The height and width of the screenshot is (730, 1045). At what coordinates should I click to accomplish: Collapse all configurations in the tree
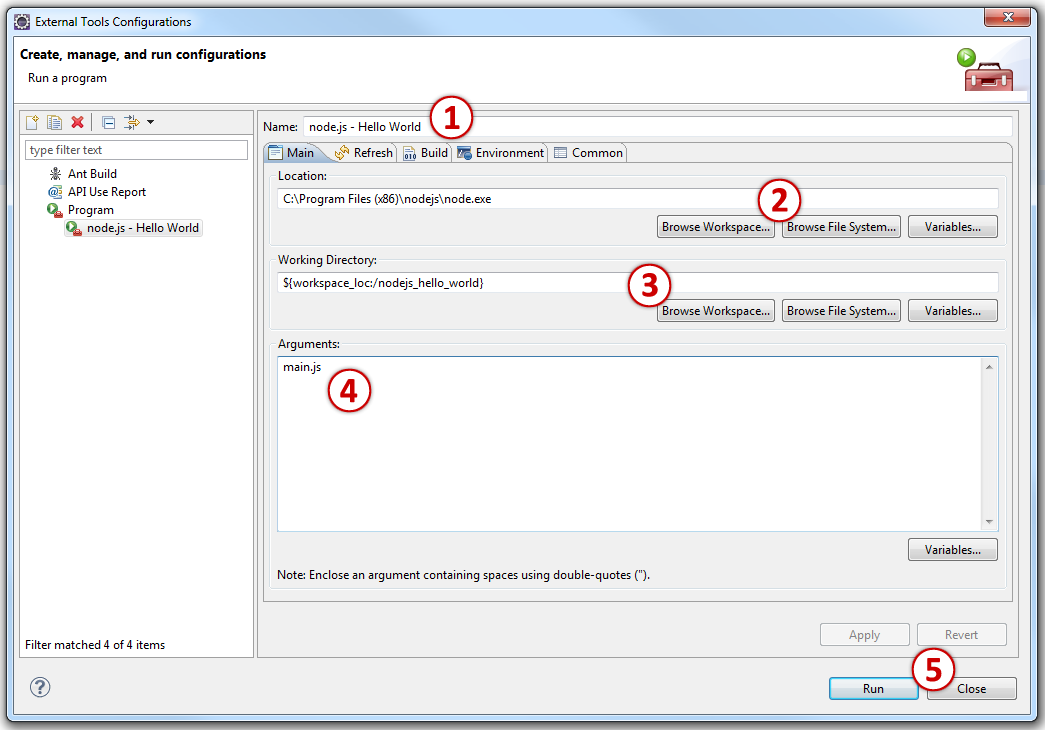coord(108,122)
